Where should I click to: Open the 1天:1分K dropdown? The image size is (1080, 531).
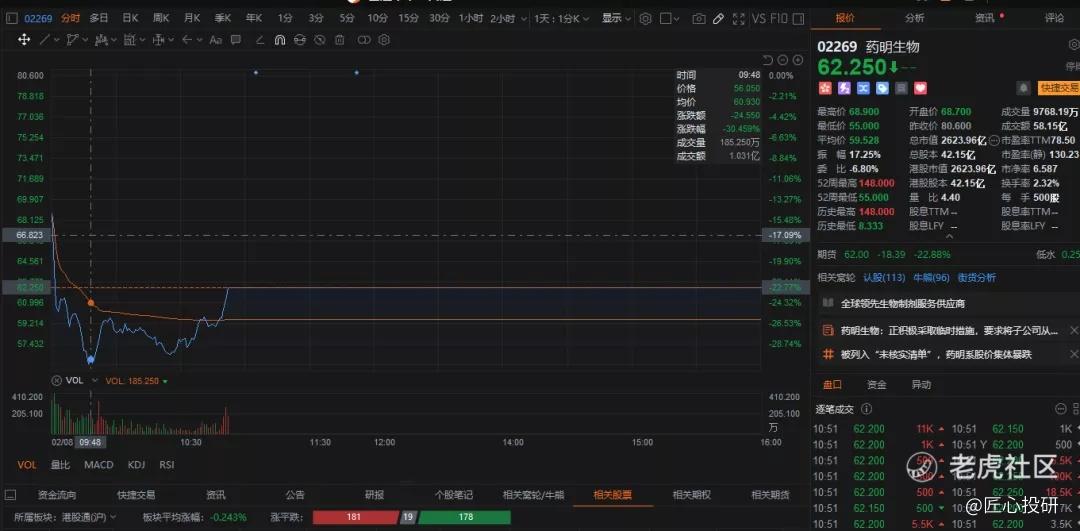click(x=563, y=19)
